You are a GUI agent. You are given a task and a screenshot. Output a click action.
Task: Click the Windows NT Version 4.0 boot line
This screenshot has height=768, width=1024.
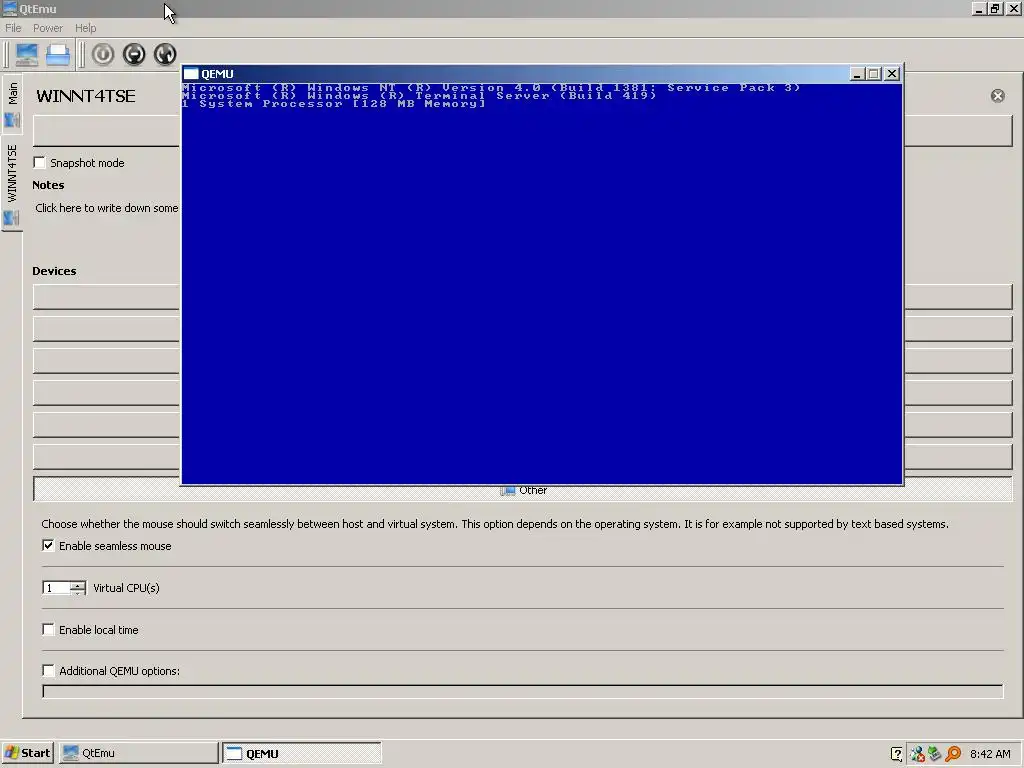click(491, 88)
